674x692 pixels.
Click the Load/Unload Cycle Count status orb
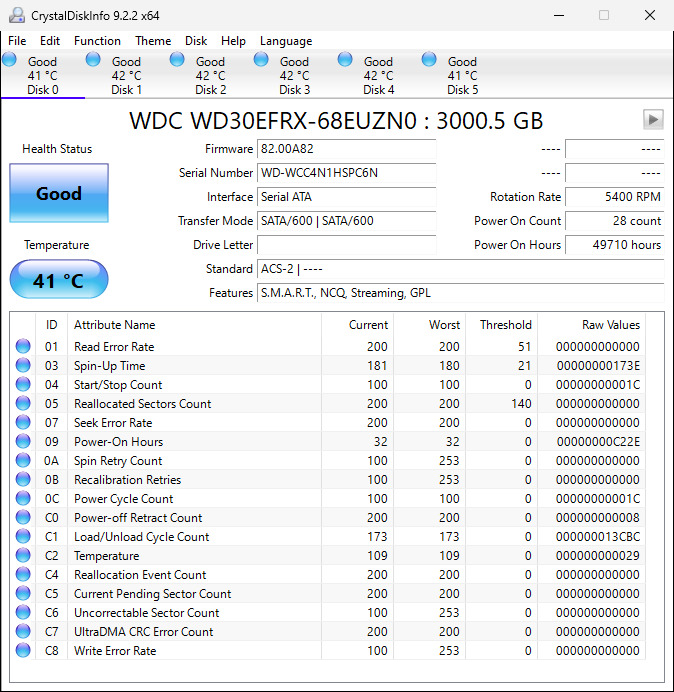point(23,536)
